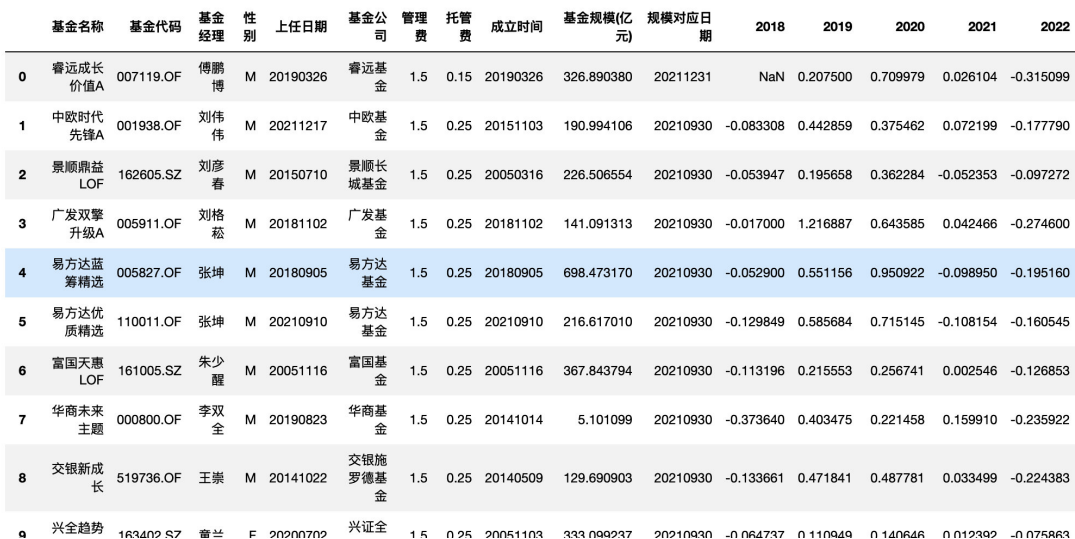Select fund name 华商未来主题
This screenshot has width=1075, height=539.
click(x=77, y=419)
